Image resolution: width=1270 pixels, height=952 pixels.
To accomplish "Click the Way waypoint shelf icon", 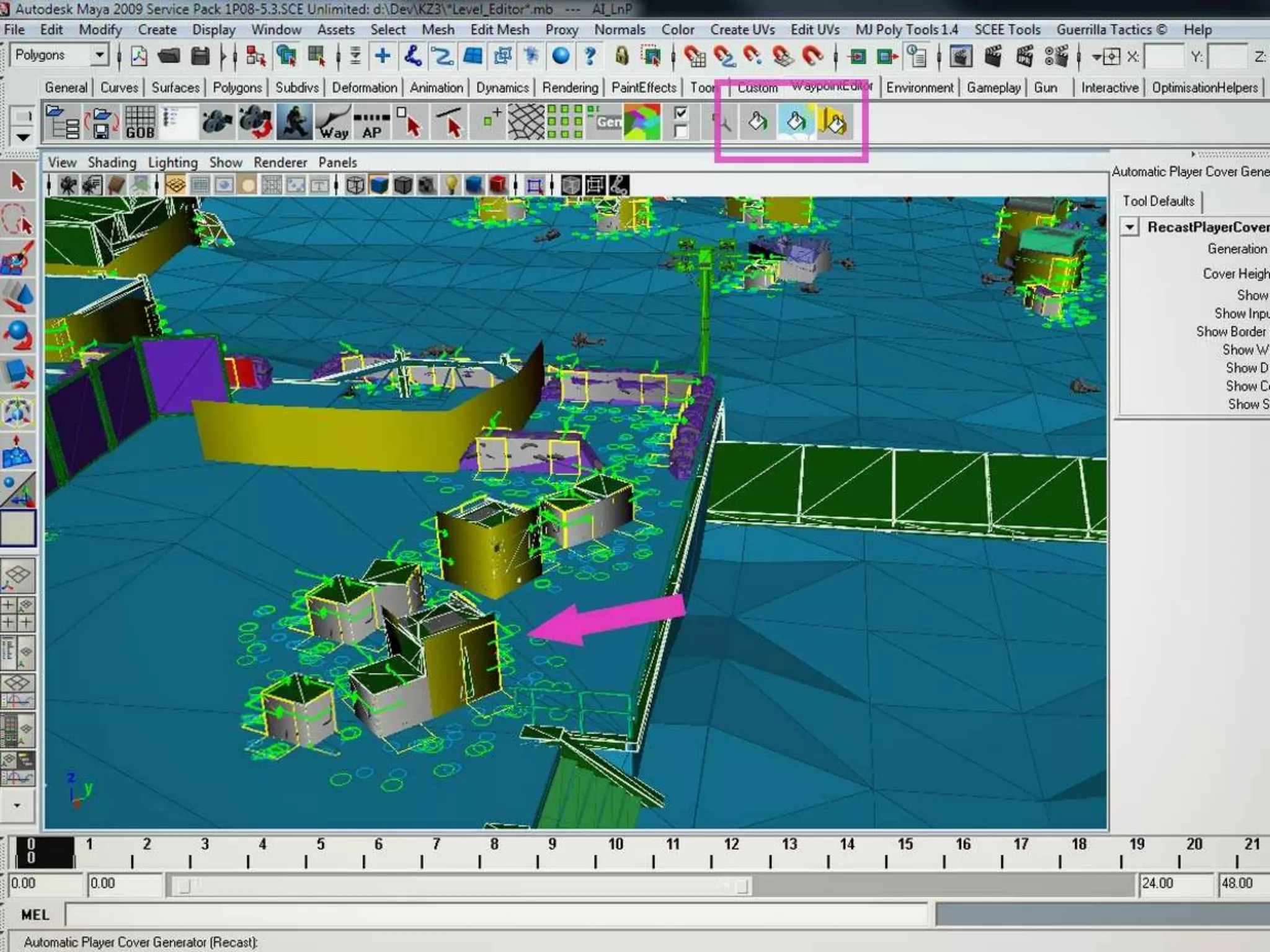I will [x=334, y=122].
